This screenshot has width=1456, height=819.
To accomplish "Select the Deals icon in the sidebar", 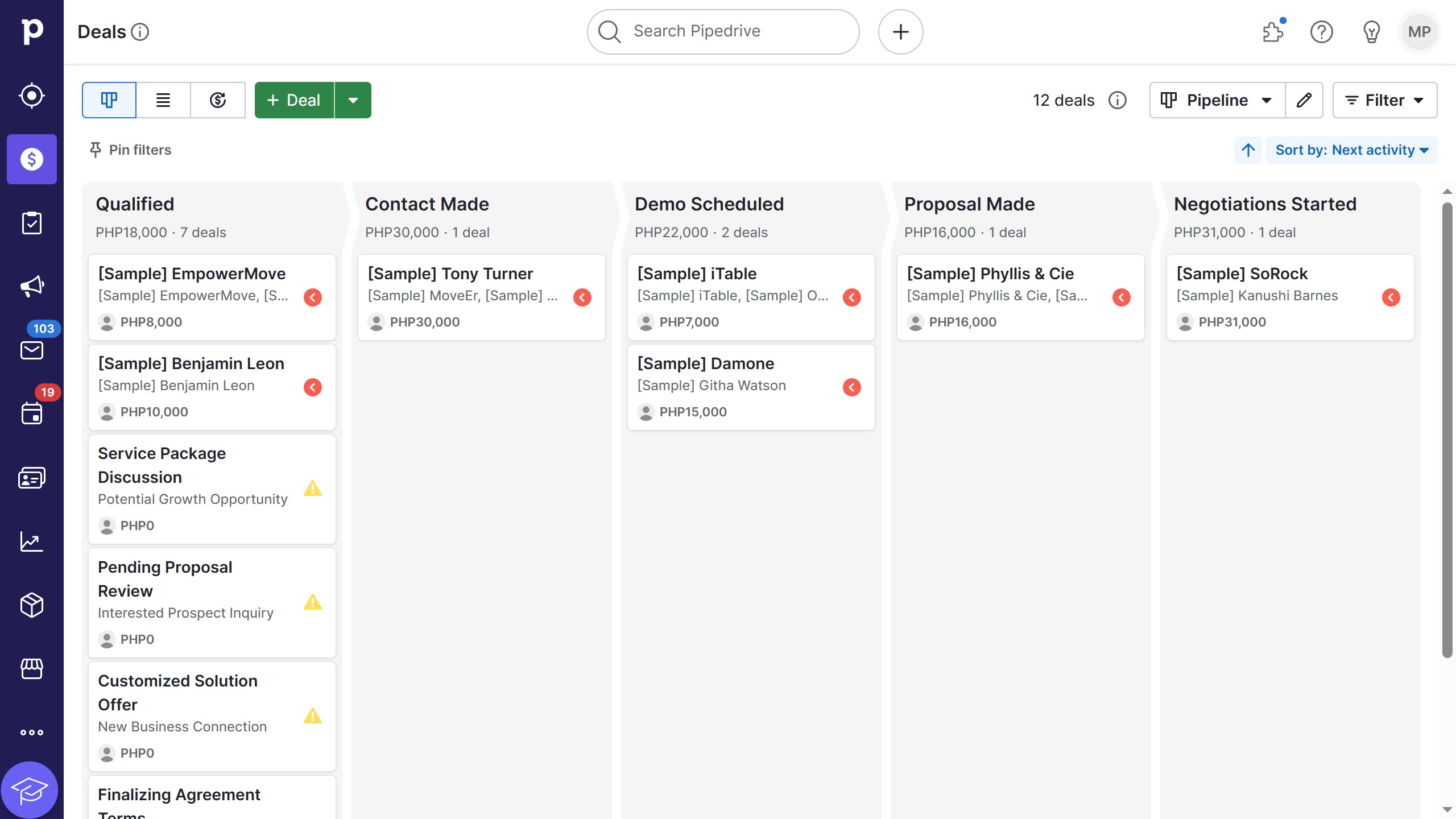I will 31,159.
